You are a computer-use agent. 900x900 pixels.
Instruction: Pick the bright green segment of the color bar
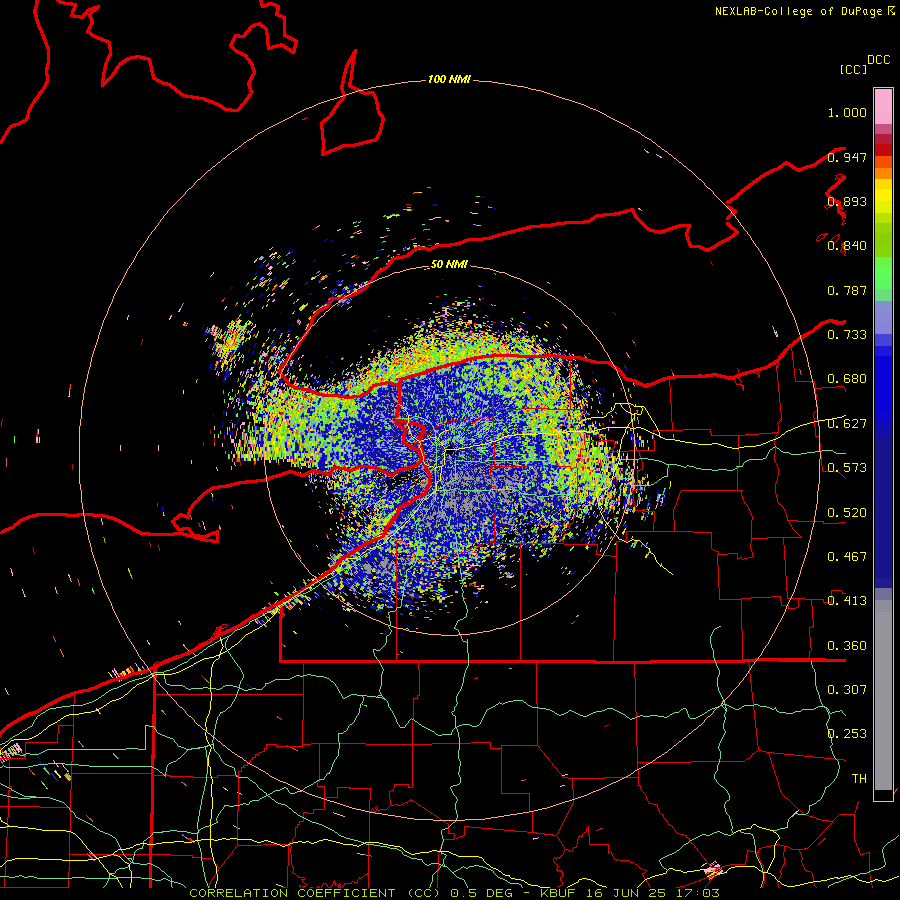click(x=883, y=273)
